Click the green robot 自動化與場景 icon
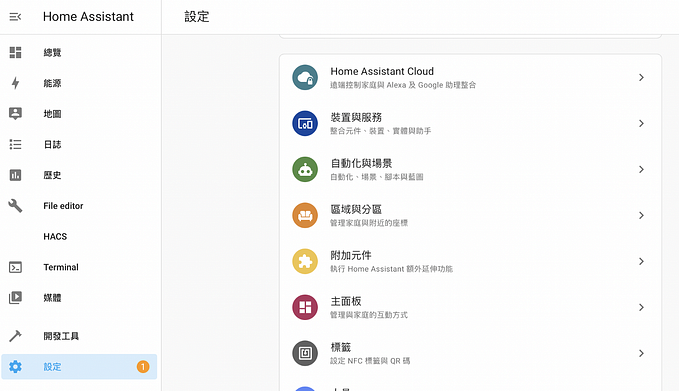Viewport: 679px width, 391px height. click(x=305, y=169)
